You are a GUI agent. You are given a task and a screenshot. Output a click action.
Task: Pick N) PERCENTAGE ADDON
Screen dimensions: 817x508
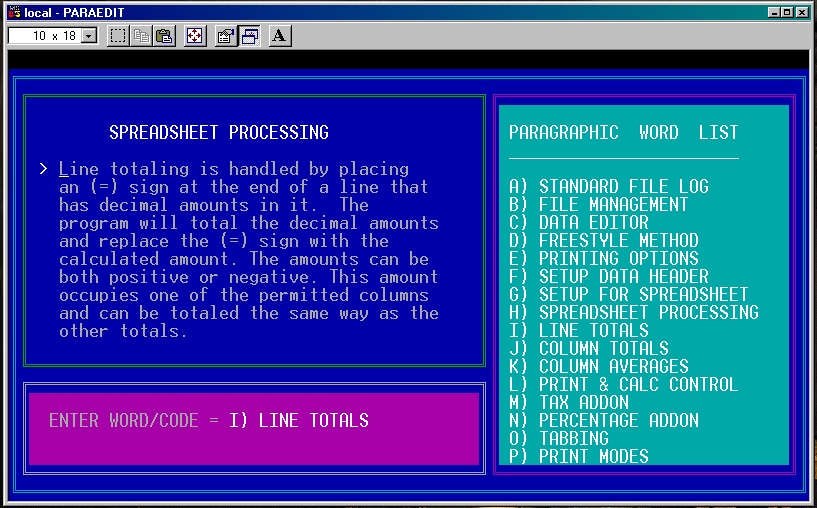[x=603, y=420]
